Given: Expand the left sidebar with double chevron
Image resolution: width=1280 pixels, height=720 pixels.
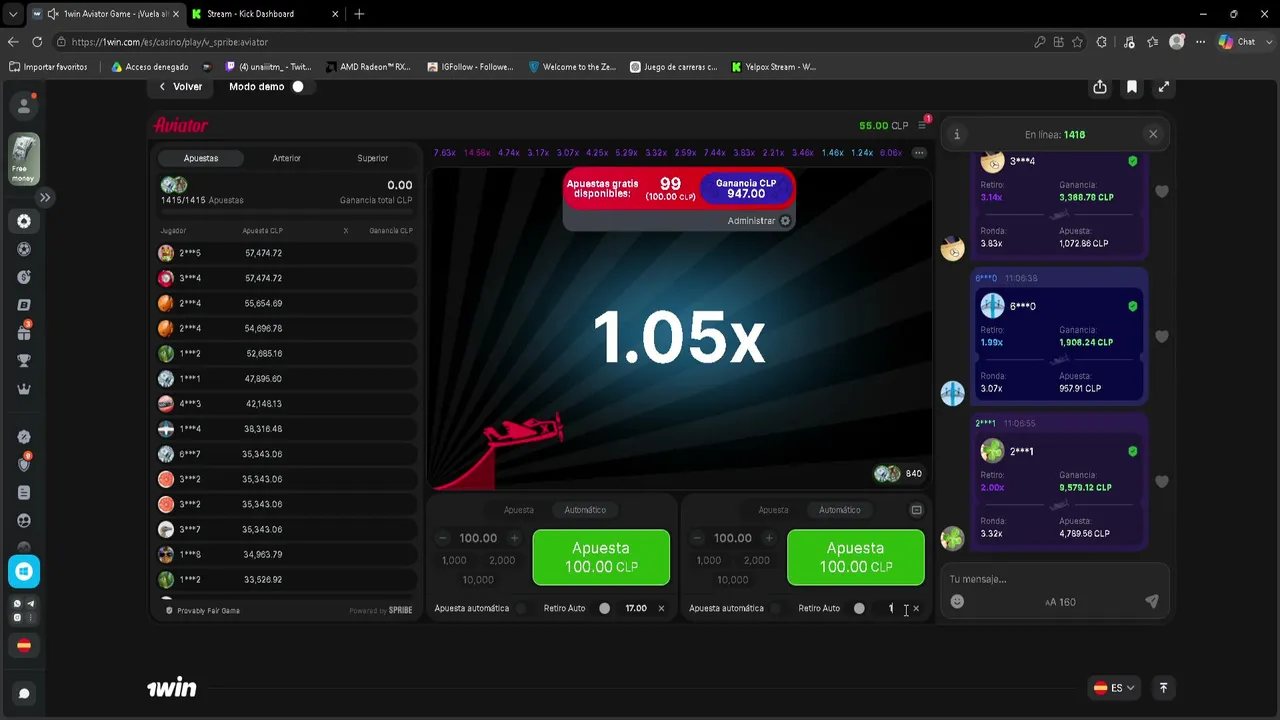Looking at the screenshot, I should 45,198.
